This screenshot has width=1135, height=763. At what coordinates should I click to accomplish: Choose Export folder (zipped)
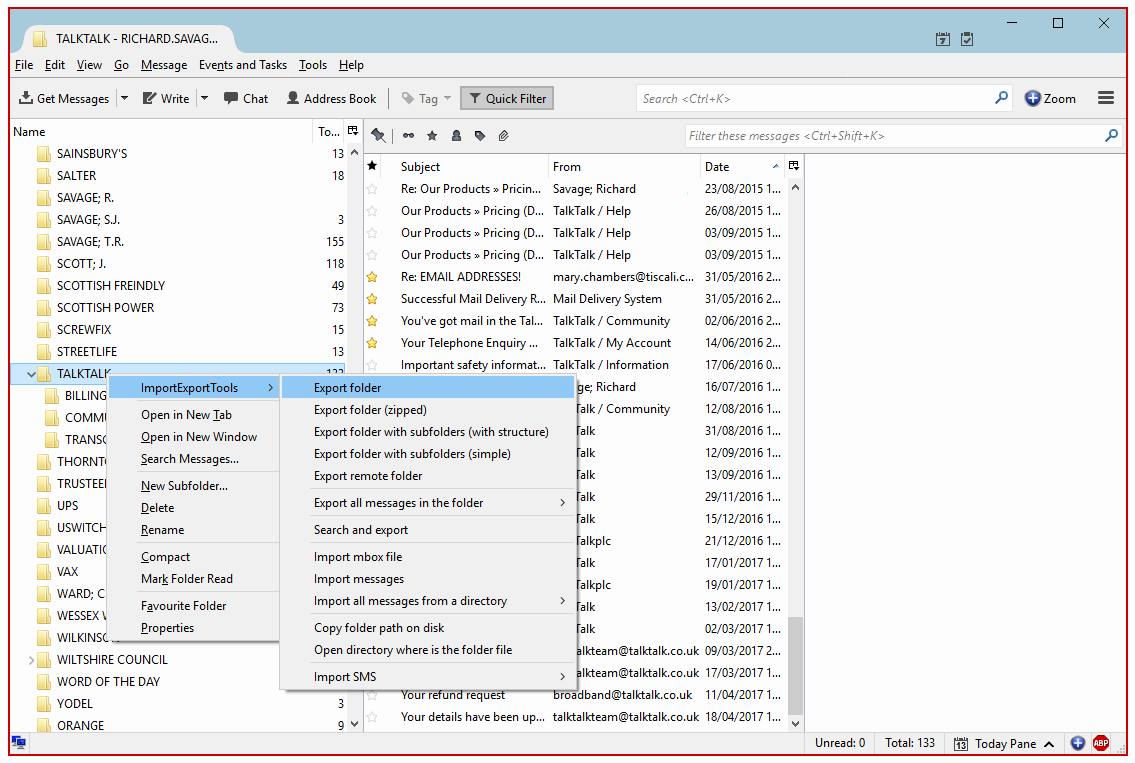(370, 410)
